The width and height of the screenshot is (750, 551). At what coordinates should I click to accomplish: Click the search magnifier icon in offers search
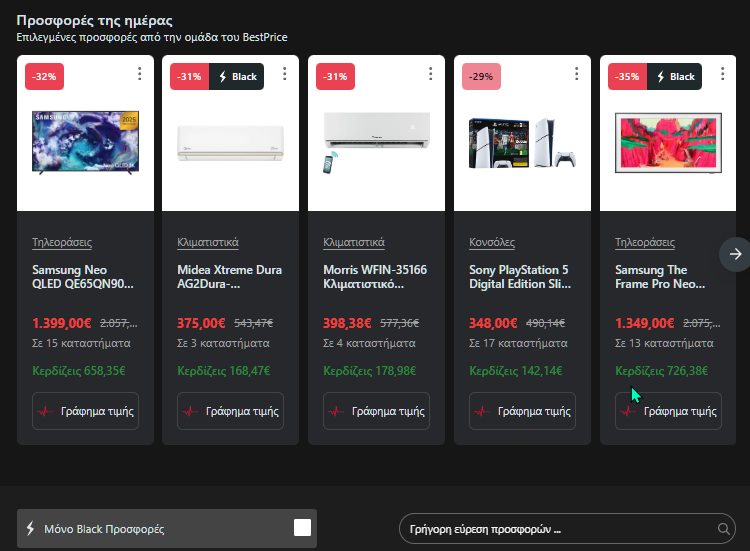point(723,529)
